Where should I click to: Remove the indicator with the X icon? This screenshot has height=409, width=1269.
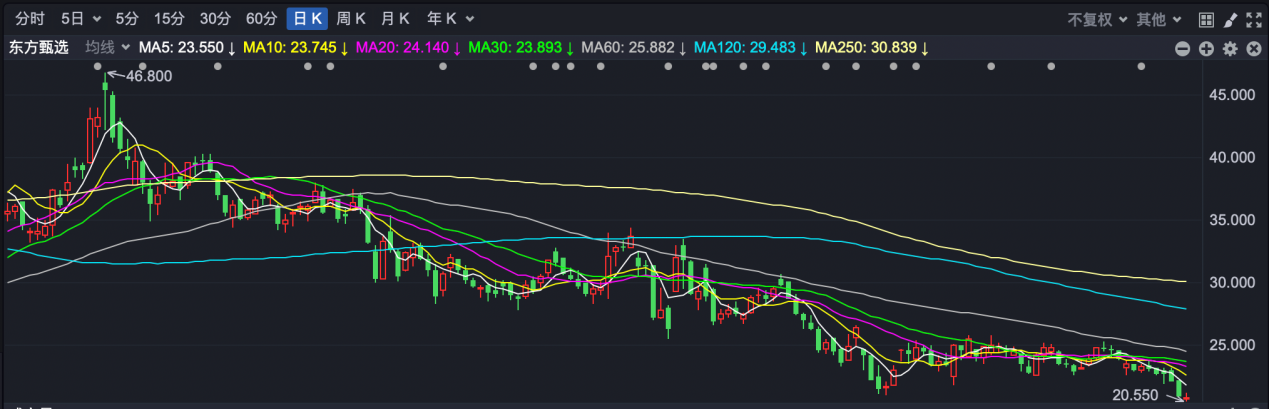[1253, 48]
